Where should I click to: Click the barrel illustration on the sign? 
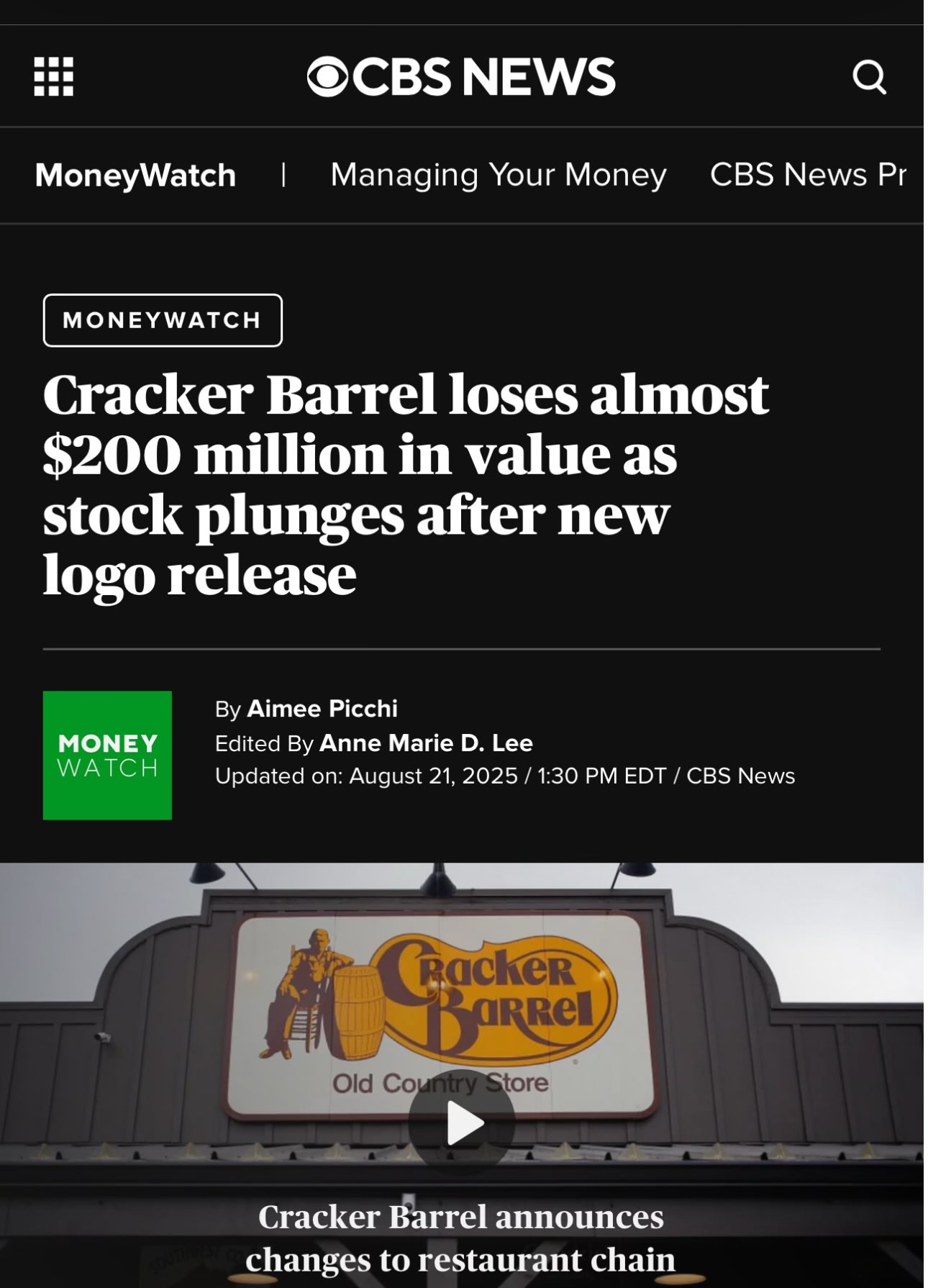click(358, 1013)
